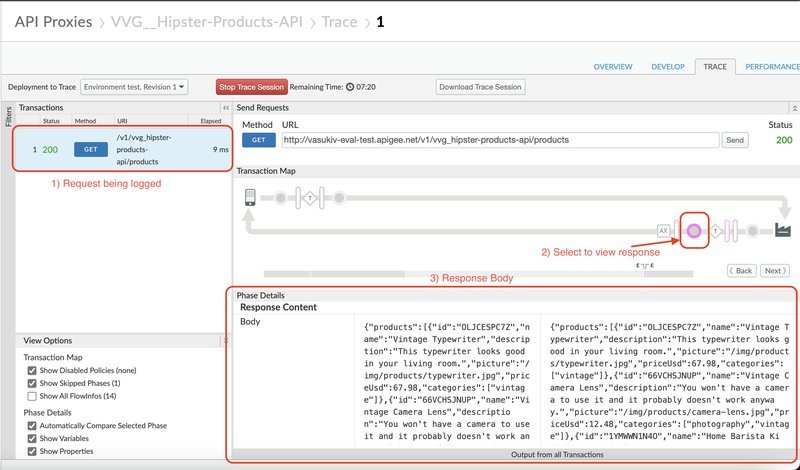Click the mobile phone client icon in Transaction Map
This screenshot has width=800, height=470.
pyautogui.click(x=250, y=197)
